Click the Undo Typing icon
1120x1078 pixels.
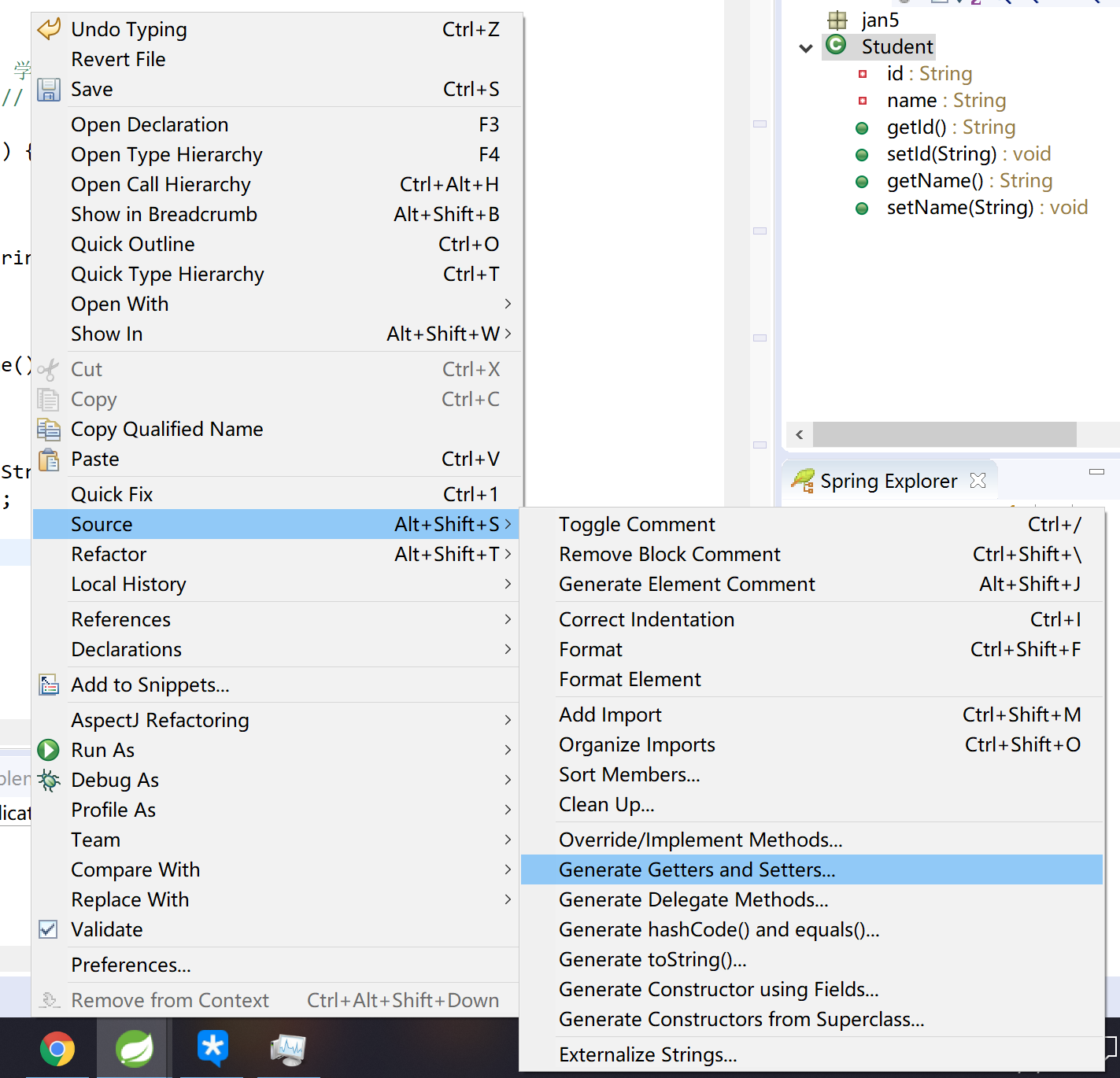(x=48, y=28)
